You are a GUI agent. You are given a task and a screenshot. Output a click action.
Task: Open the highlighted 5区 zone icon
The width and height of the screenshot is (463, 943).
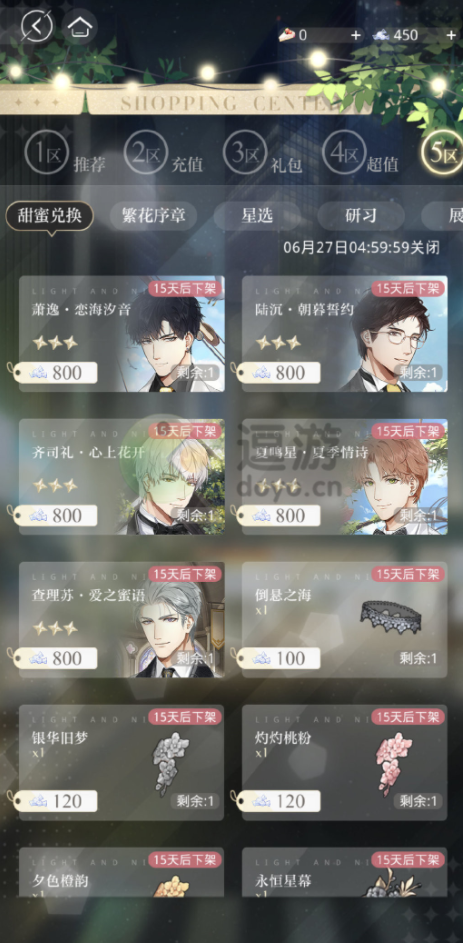point(443,153)
